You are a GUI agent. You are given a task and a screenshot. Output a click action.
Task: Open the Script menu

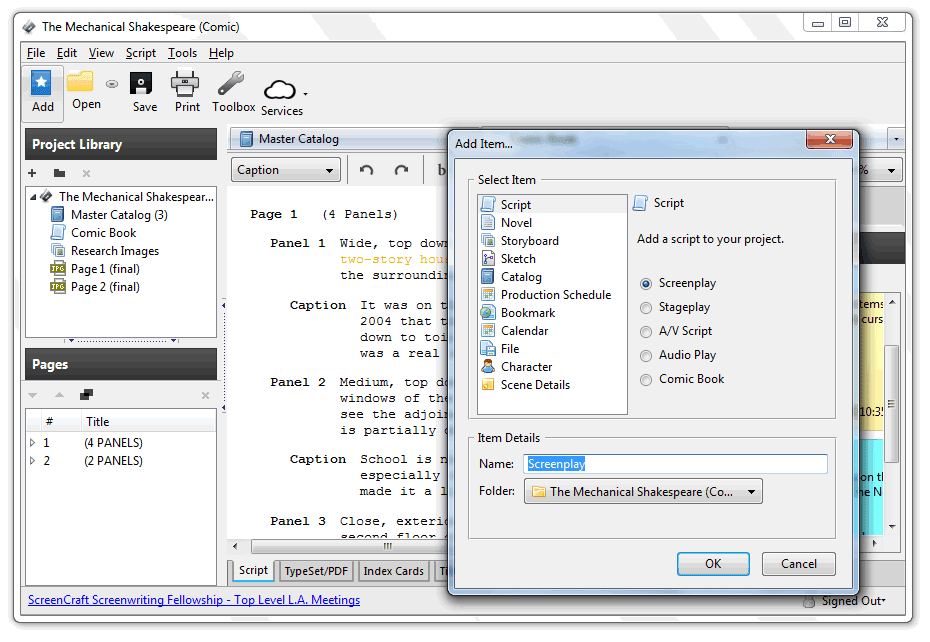click(x=140, y=53)
